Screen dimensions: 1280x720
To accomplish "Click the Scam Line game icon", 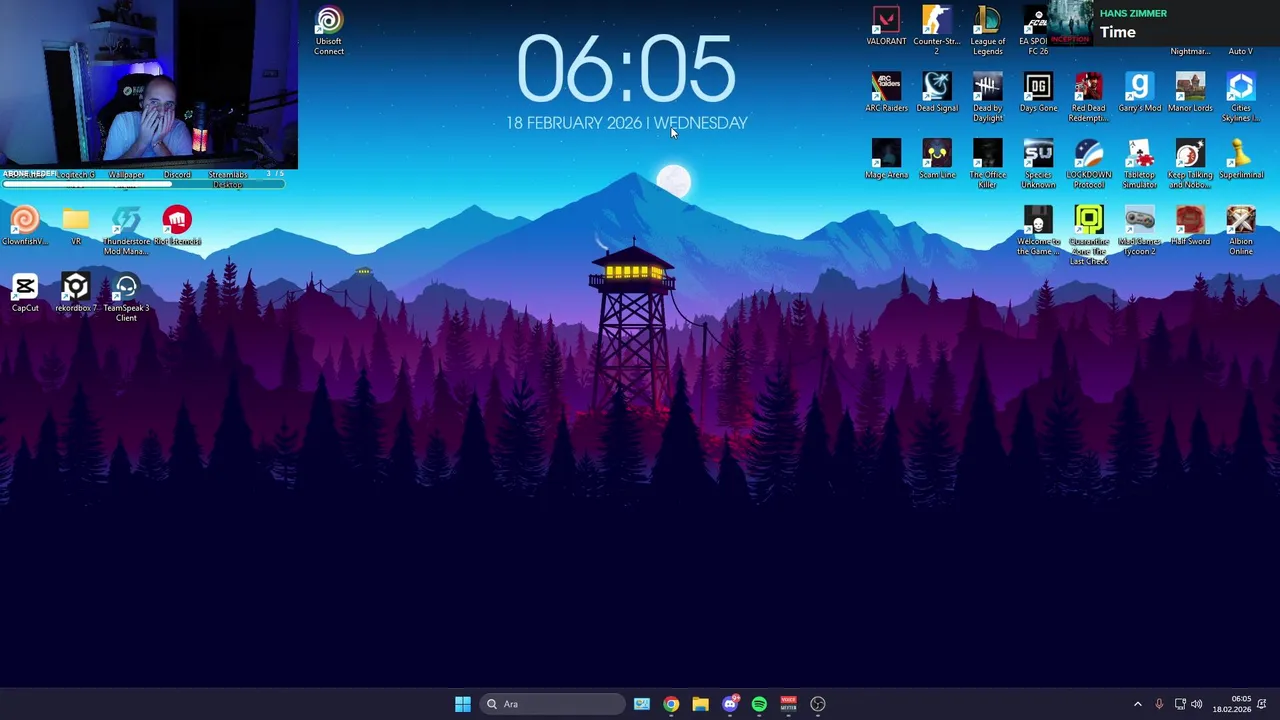I will [x=937, y=159].
